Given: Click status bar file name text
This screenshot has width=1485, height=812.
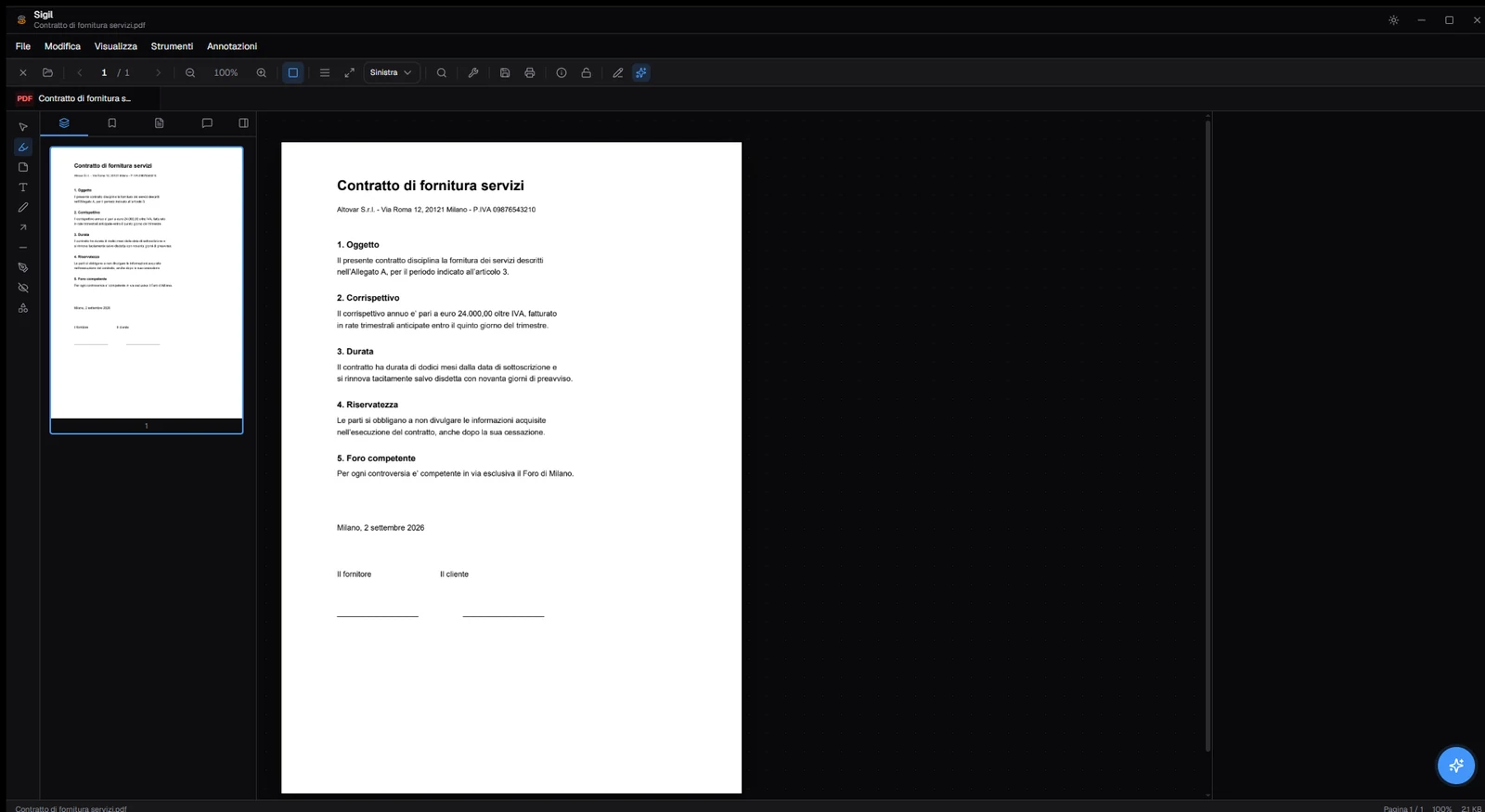Looking at the screenshot, I should [x=71, y=808].
